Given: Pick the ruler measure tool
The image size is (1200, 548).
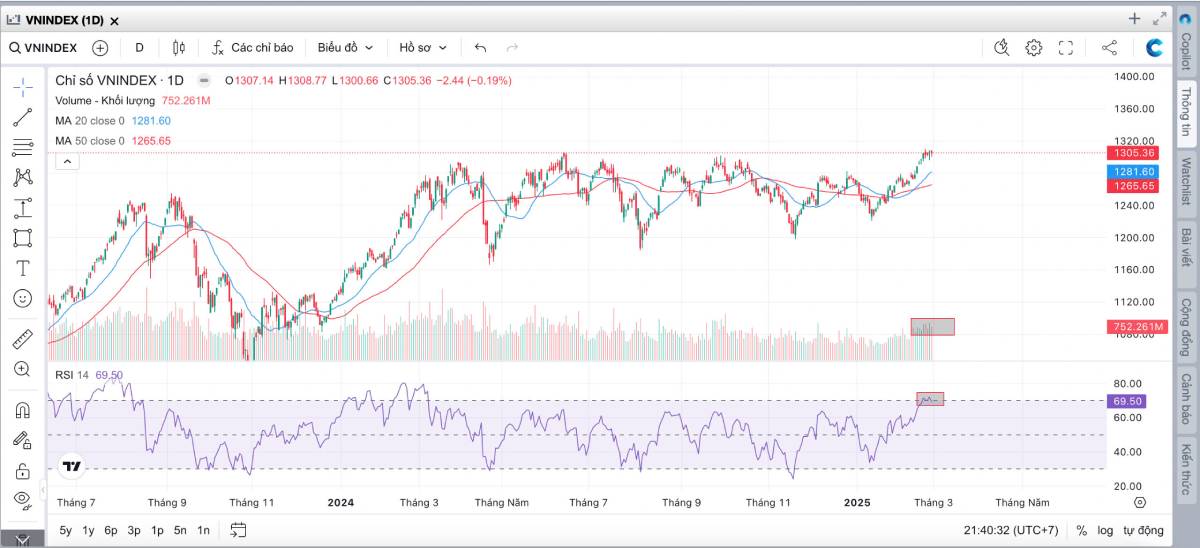Looking at the screenshot, I should pyautogui.click(x=22, y=339).
